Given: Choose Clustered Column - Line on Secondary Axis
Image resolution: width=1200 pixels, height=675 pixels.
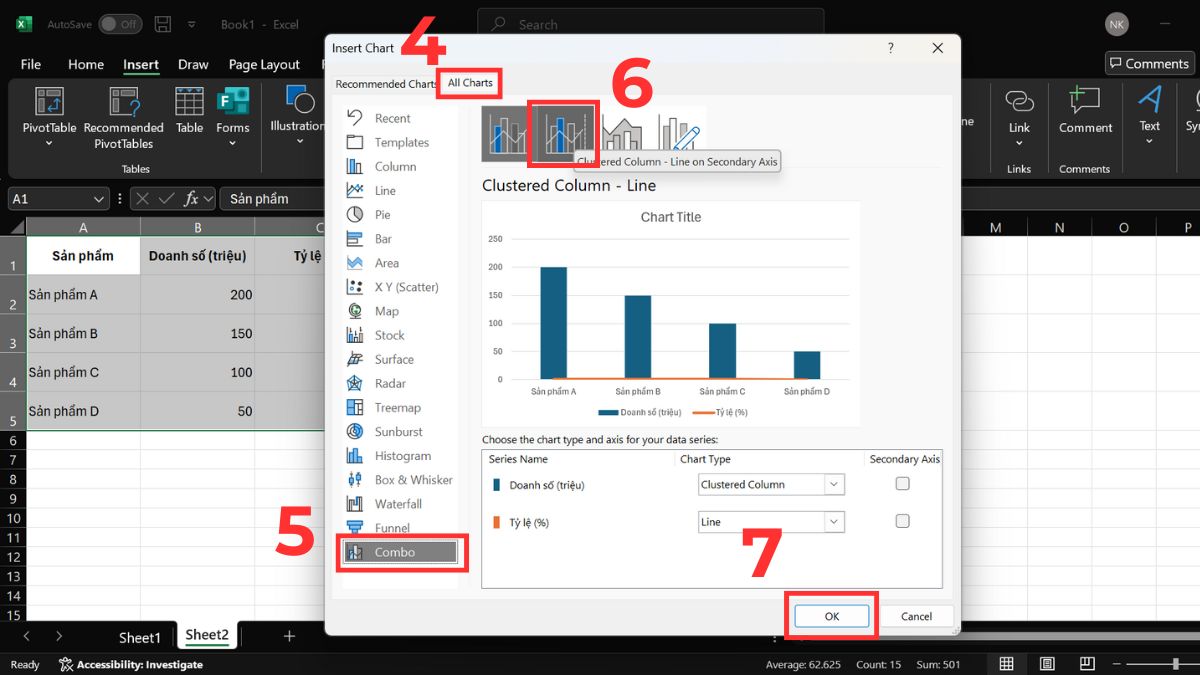Looking at the screenshot, I should click(564, 134).
